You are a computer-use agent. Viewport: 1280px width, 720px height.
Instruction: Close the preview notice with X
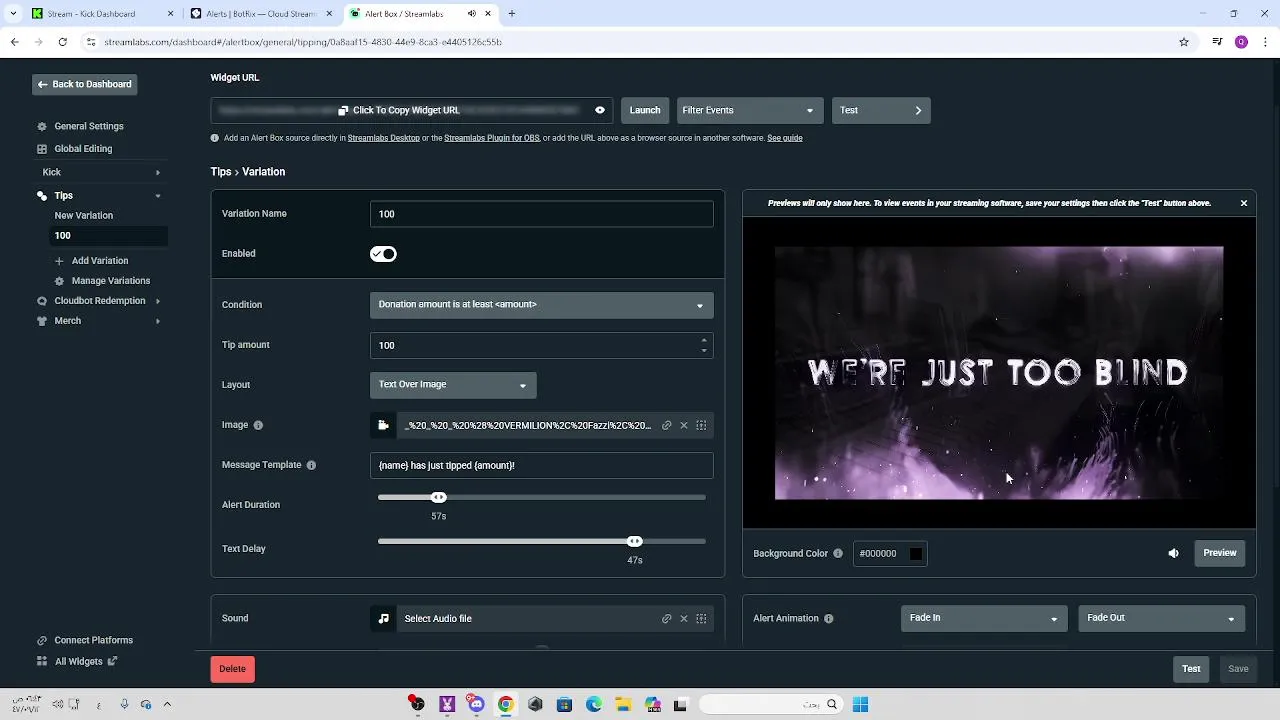1244,203
